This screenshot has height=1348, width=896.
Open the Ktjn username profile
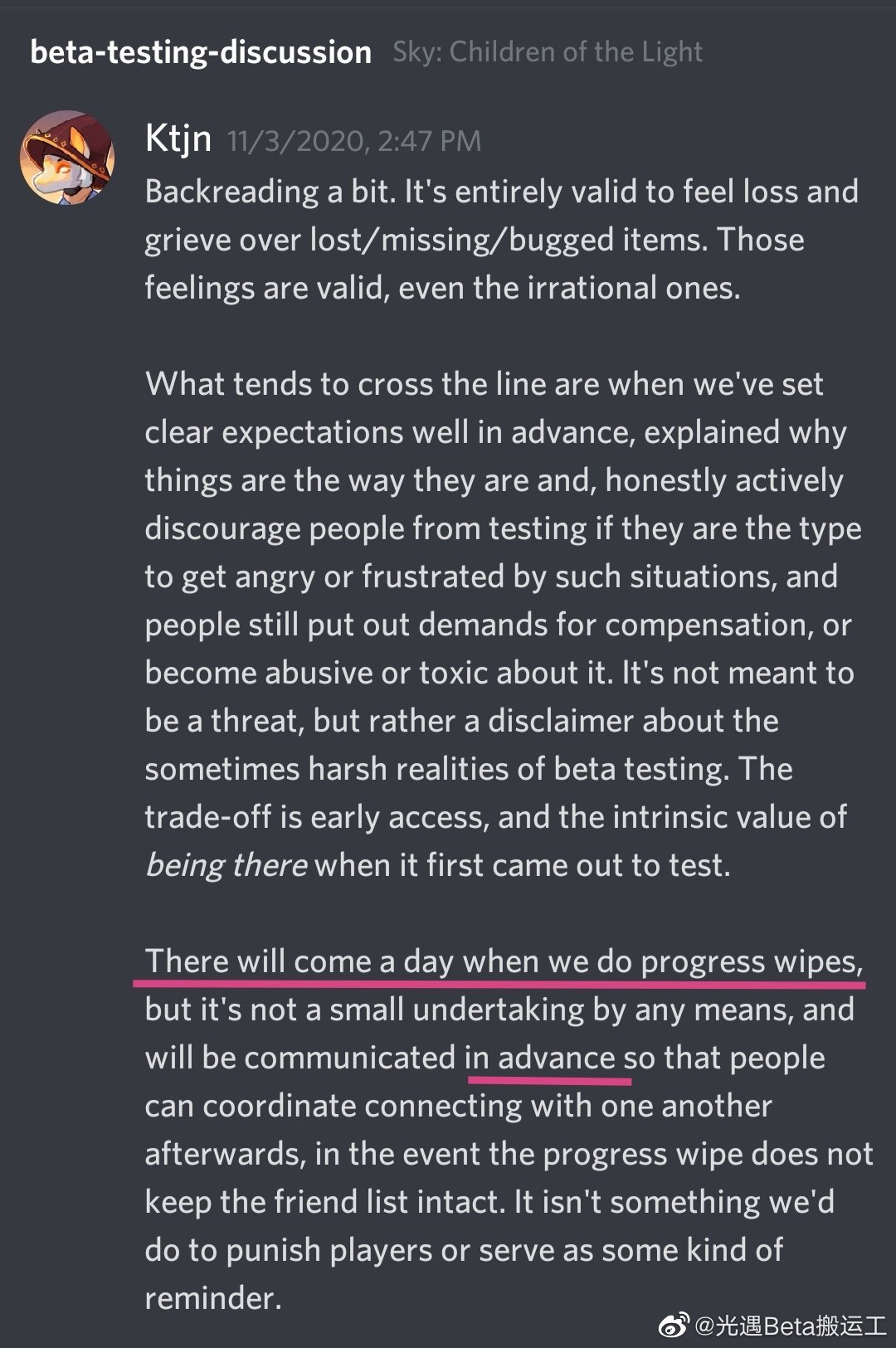coord(178,139)
